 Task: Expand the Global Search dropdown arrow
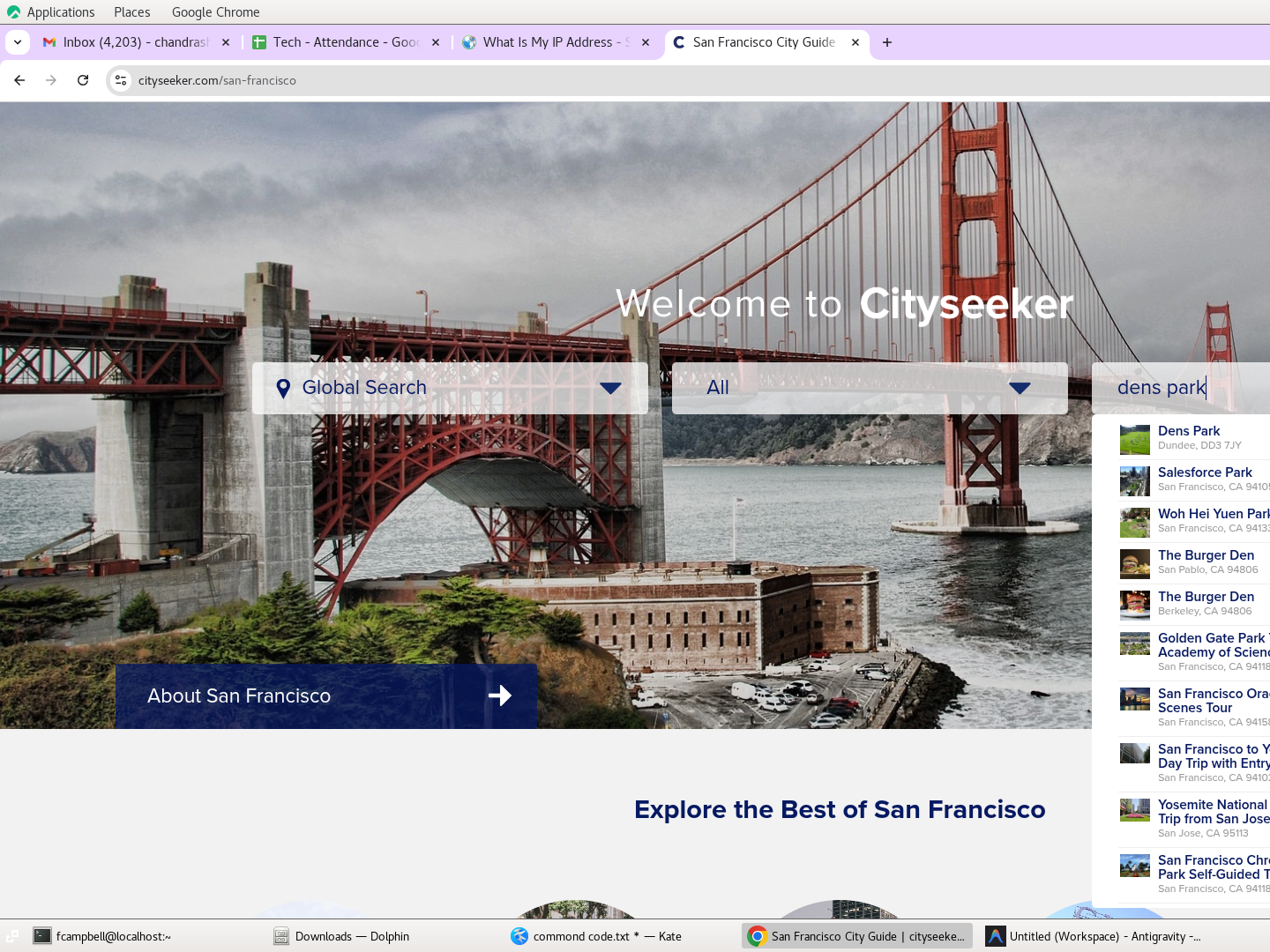click(610, 389)
